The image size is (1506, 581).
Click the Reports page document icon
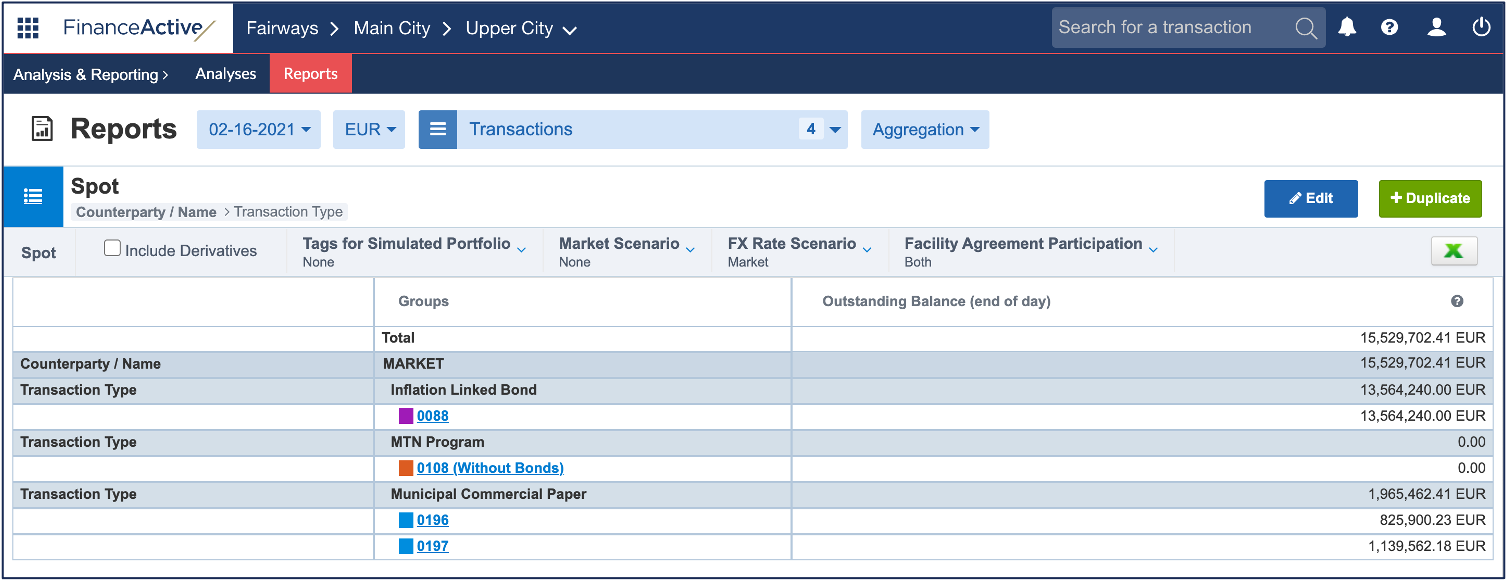point(42,129)
